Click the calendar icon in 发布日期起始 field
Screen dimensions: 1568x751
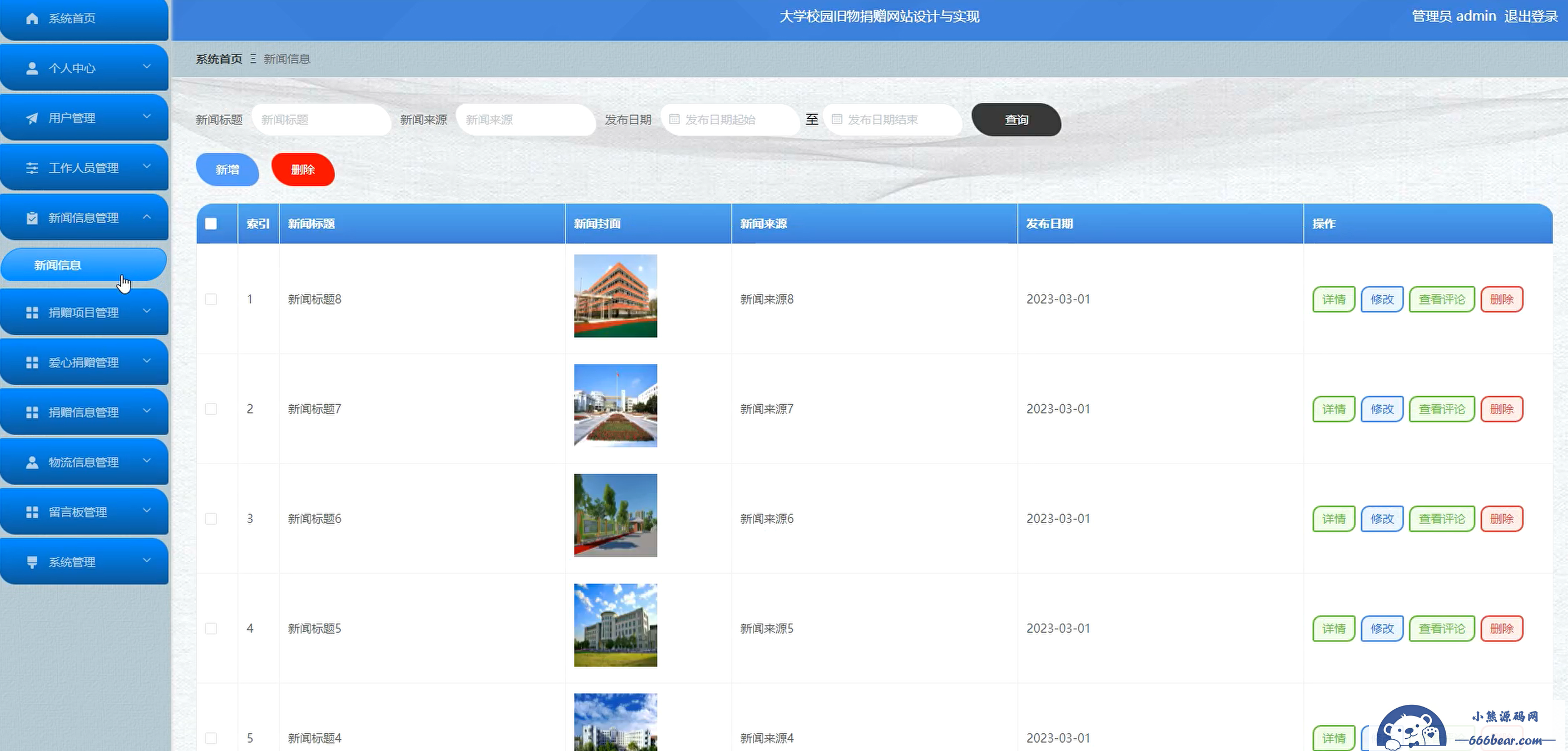(x=674, y=120)
